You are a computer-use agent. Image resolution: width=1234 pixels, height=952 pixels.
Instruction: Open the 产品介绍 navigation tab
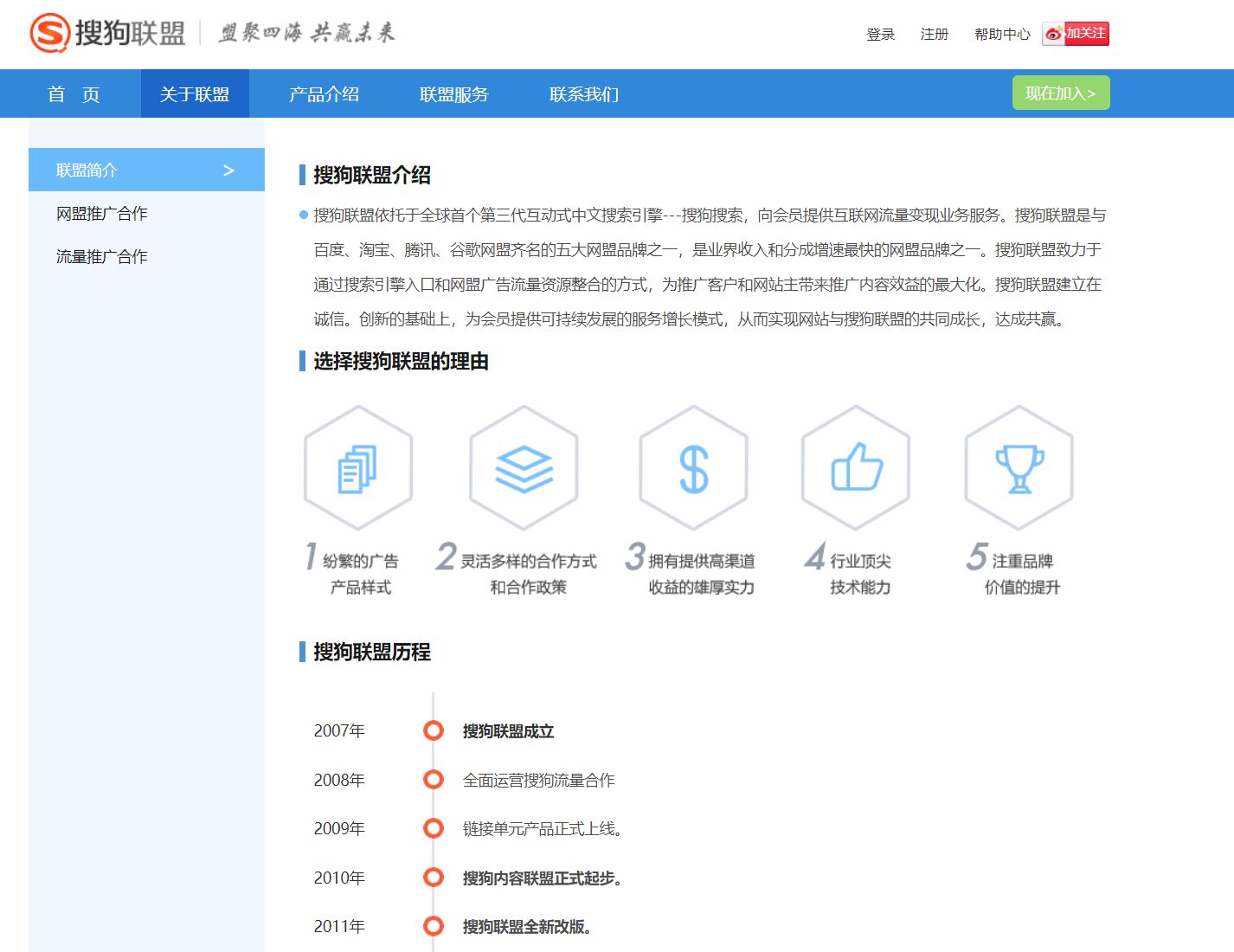point(324,94)
